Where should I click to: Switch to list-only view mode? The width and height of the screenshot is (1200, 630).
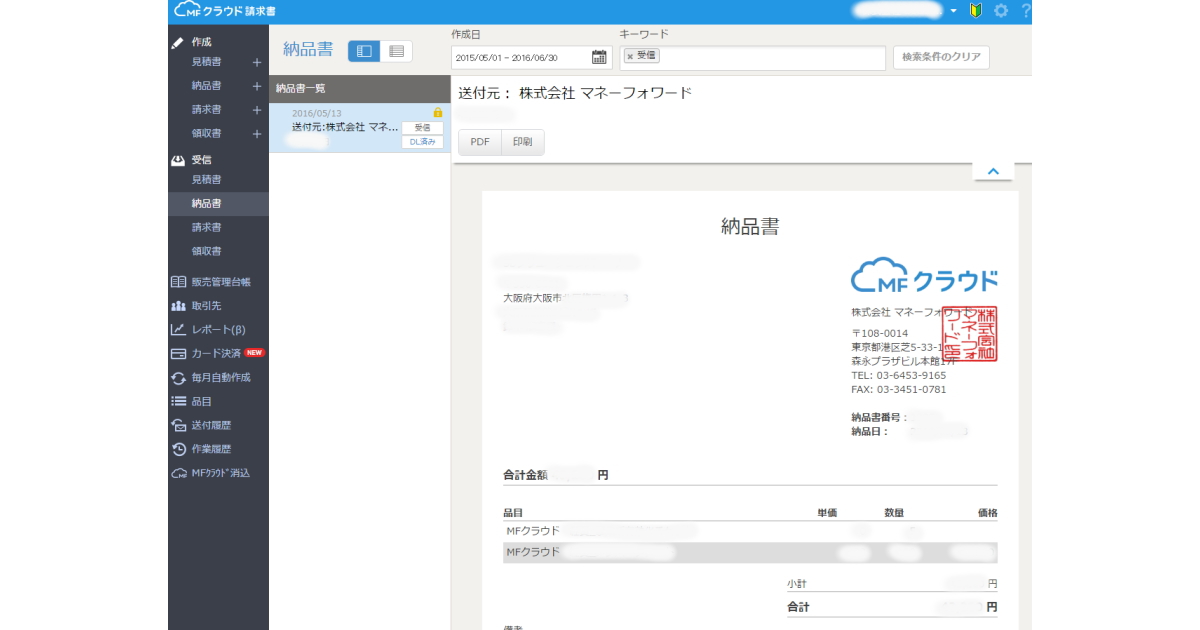coord(396,51)
